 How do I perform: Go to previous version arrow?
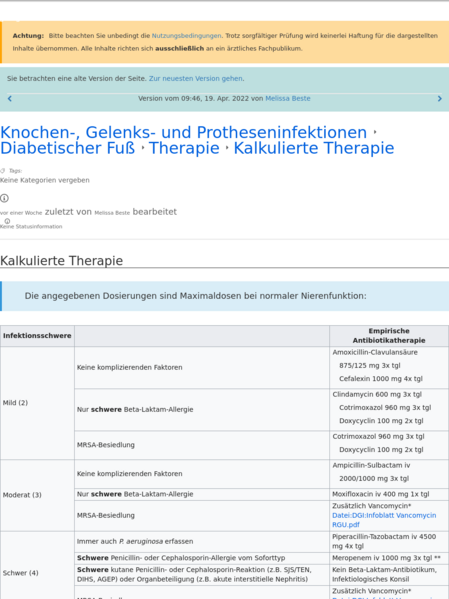click(10, 99)
